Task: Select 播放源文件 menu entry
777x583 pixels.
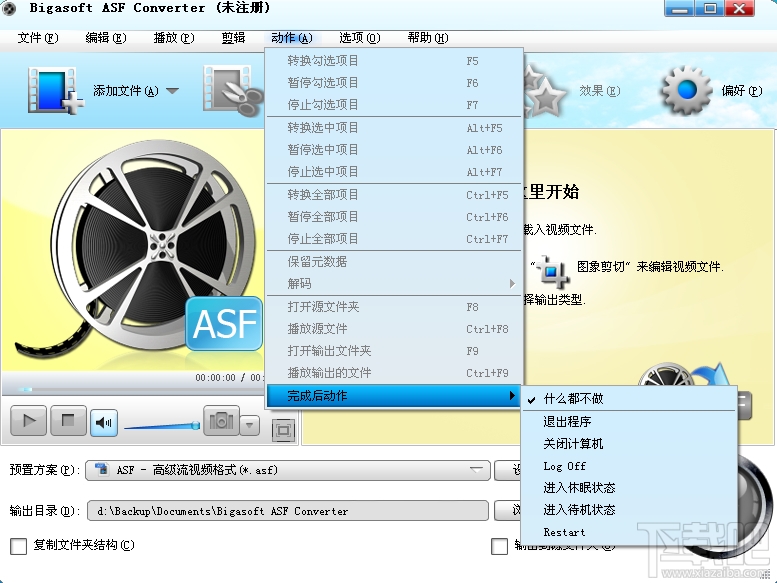Action: click(394, 328)
